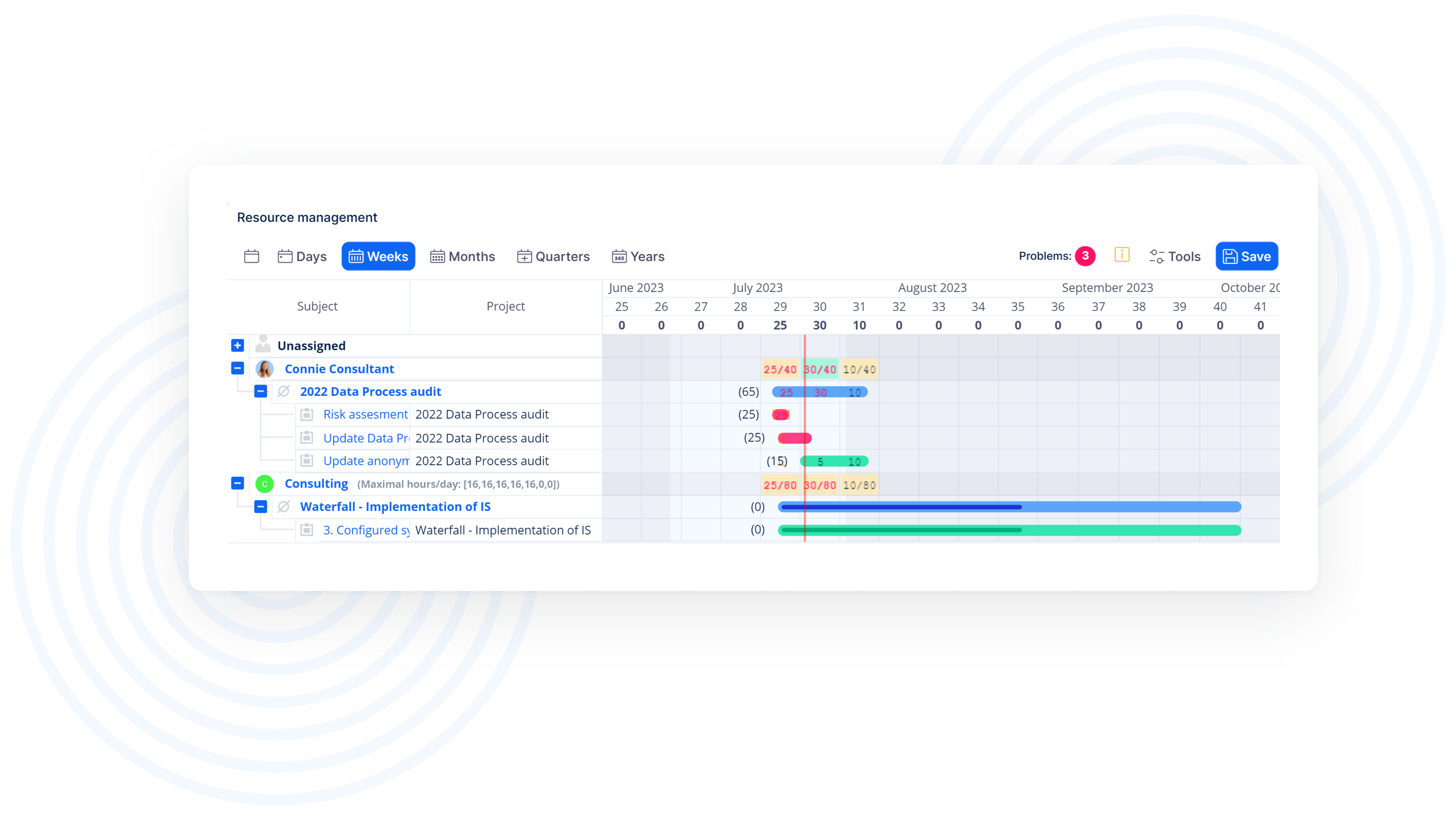Open the Risk assesment task link

point(365,414)
